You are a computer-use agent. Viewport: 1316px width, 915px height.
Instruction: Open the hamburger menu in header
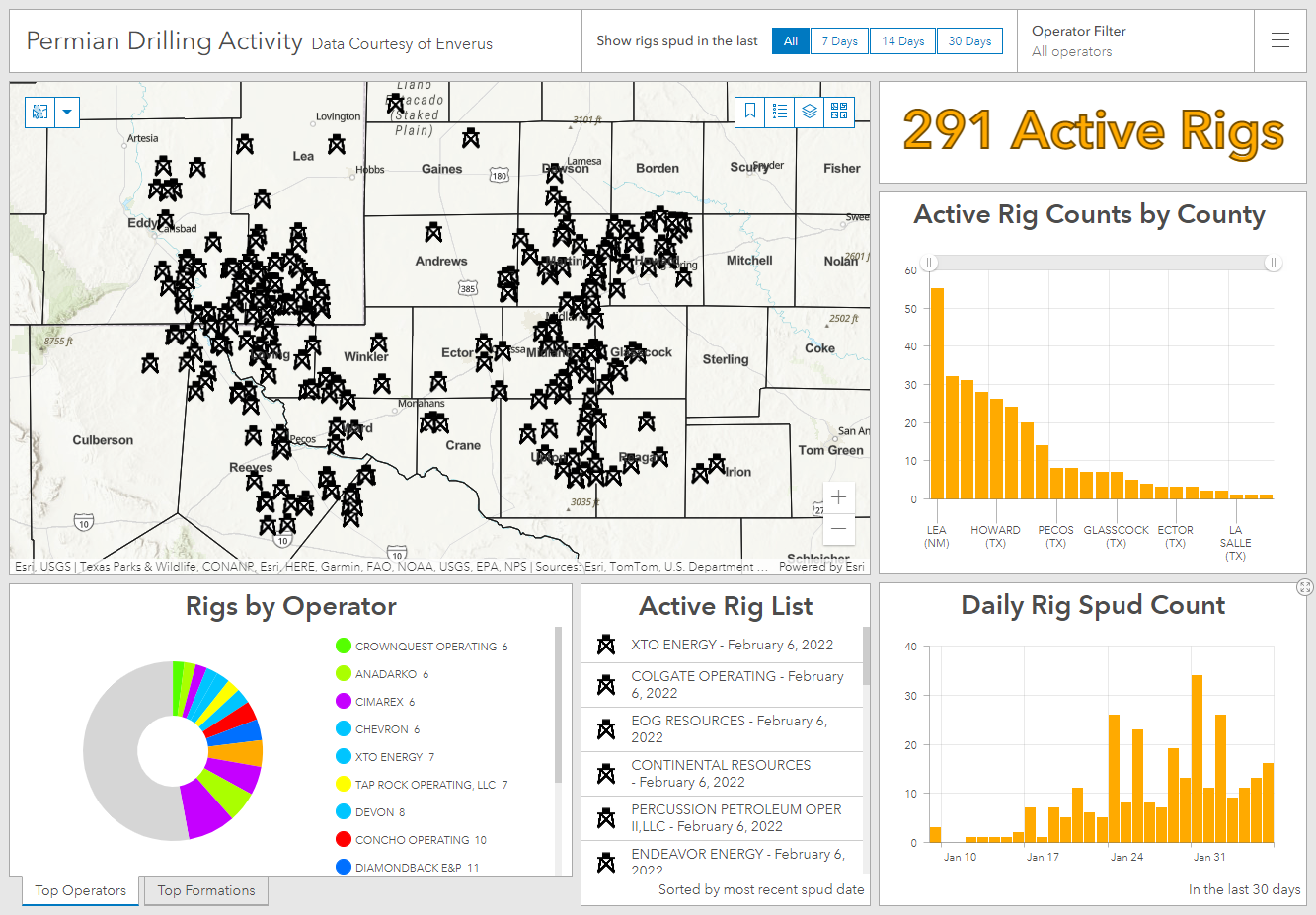click(x=1280, y=40)
